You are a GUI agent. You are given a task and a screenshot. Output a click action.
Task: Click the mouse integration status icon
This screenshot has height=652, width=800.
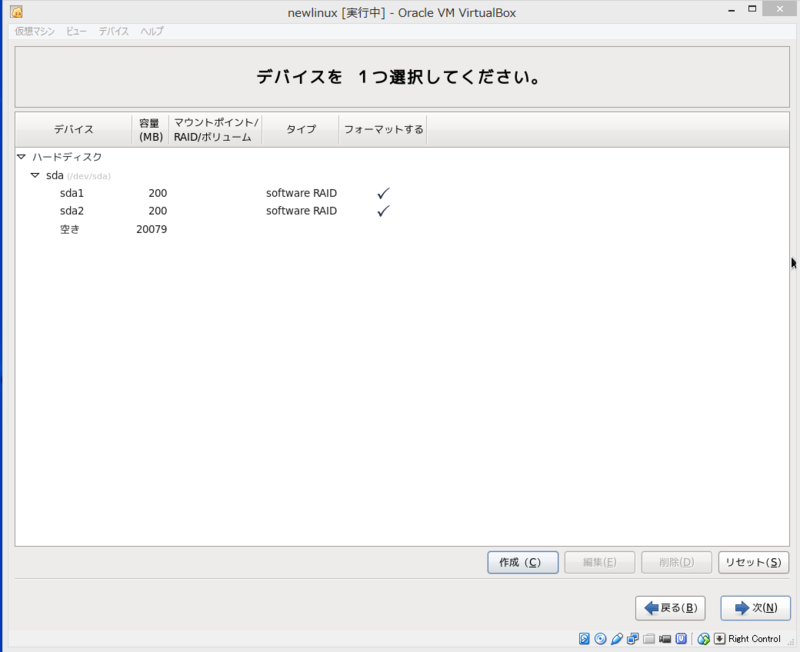(704, 639)
